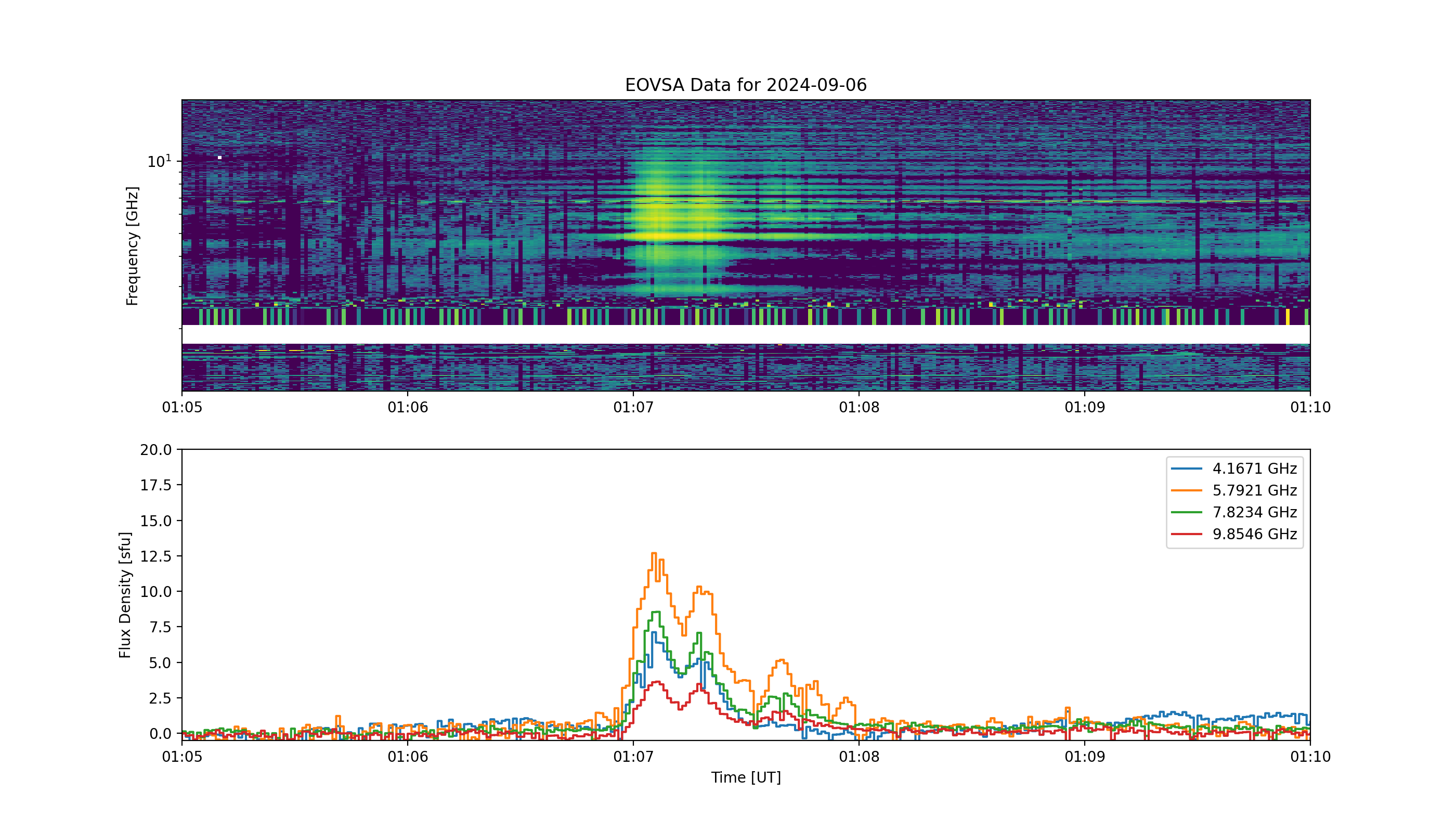The width and height of the screenshot is (1456, 832).
Task: Click the '01:05' tick label under the spectrogram
Action: click(x=181, y=408)
